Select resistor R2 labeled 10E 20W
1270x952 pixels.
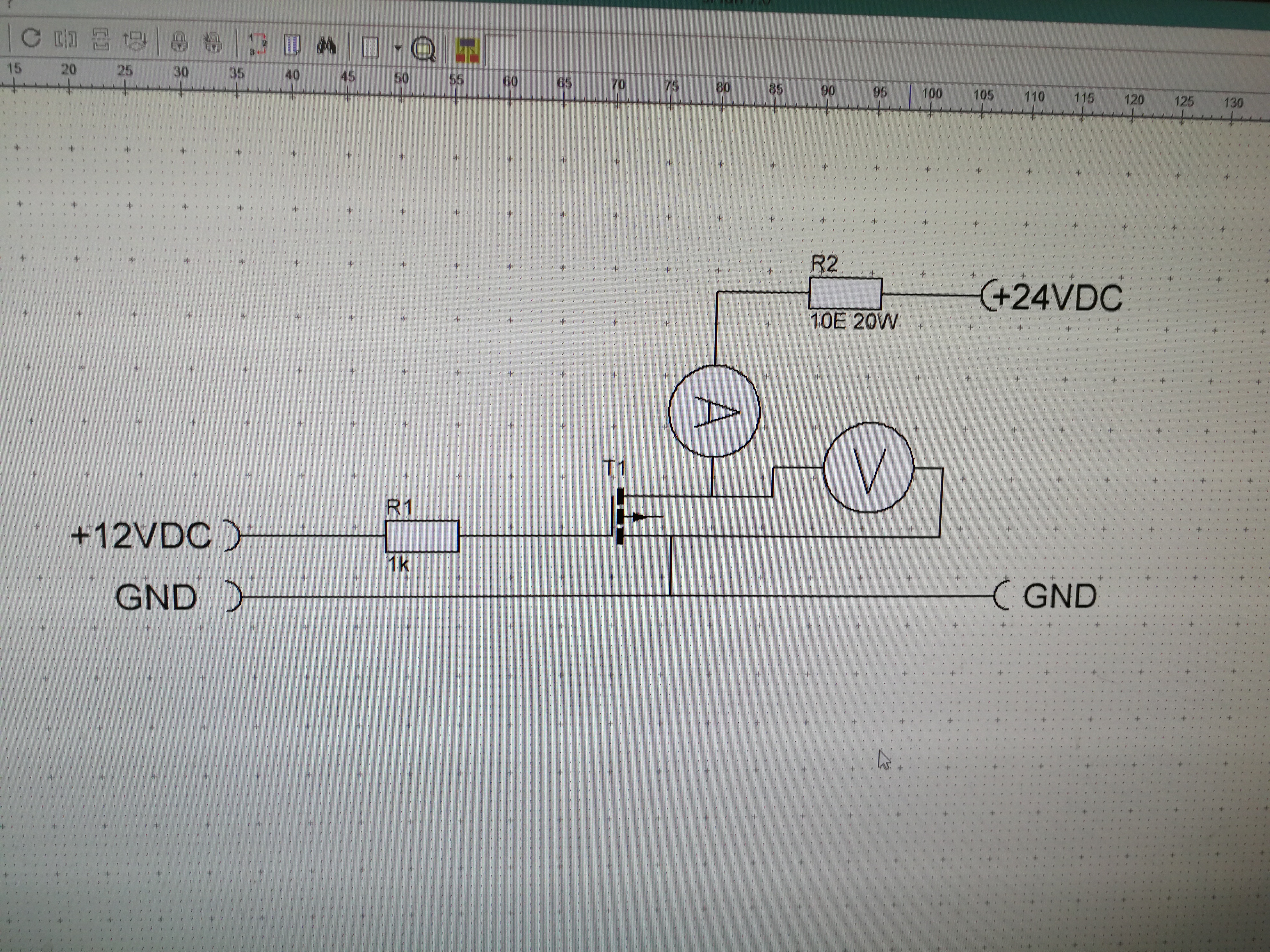(845, 294)
